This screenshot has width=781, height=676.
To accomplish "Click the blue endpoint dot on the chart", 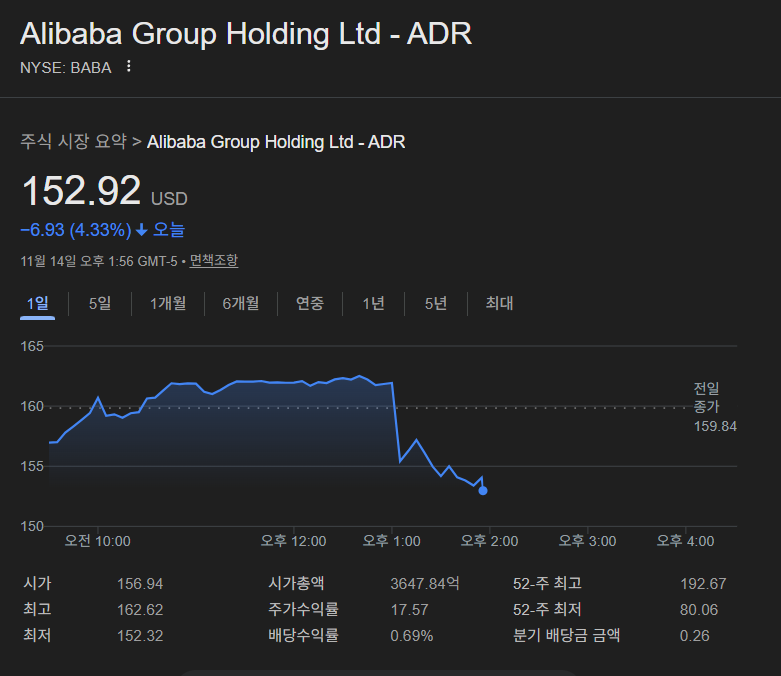I will tap(483, 490).
